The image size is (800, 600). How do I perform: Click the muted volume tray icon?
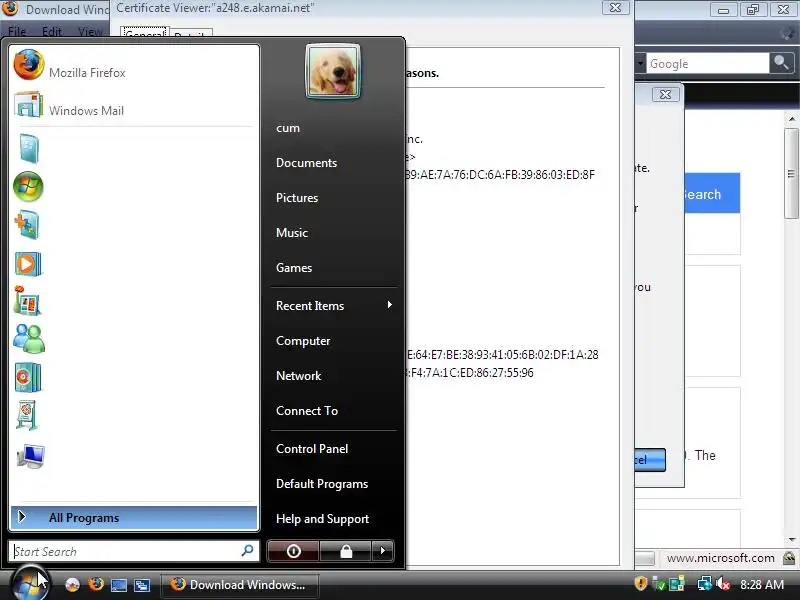pyautogui.click(x=722, y=584)
